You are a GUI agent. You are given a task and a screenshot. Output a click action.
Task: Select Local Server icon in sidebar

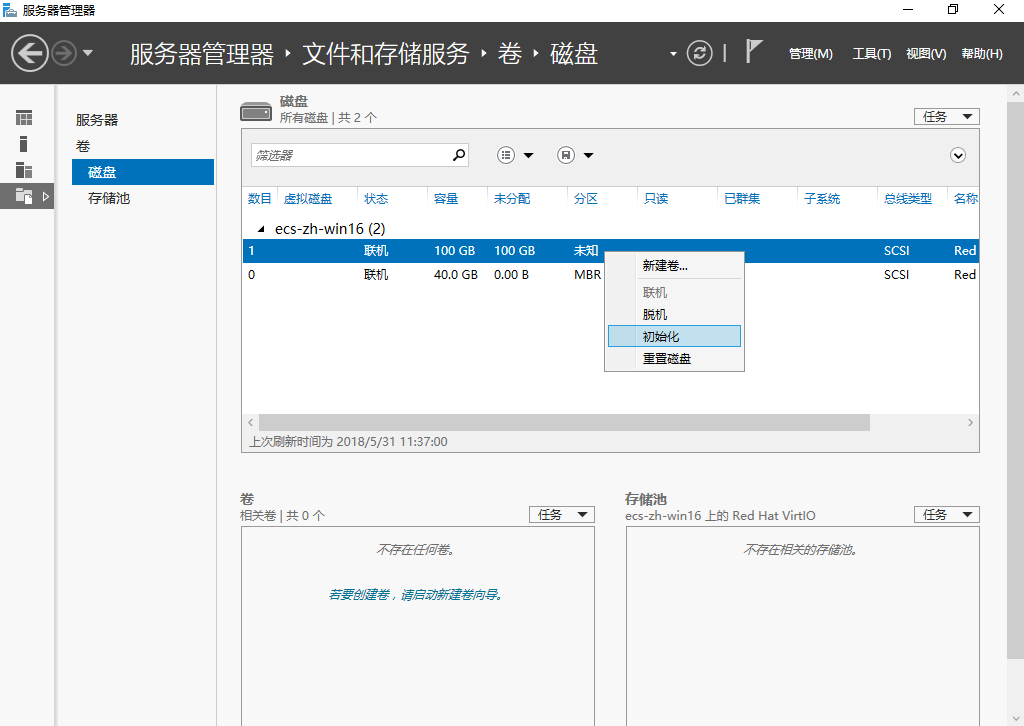(x=24, y=144)
